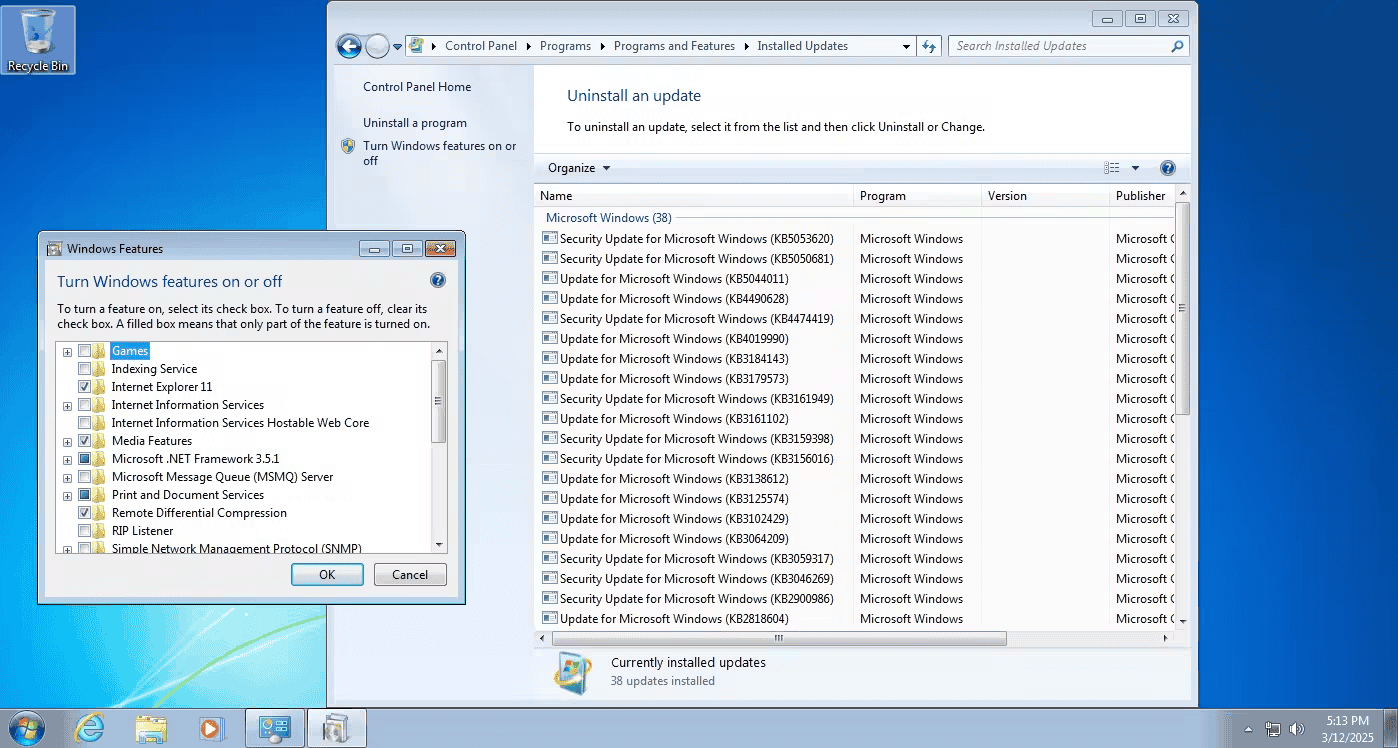Click the network tray icon
1398x748 pixels.
tap(1273, 729)
